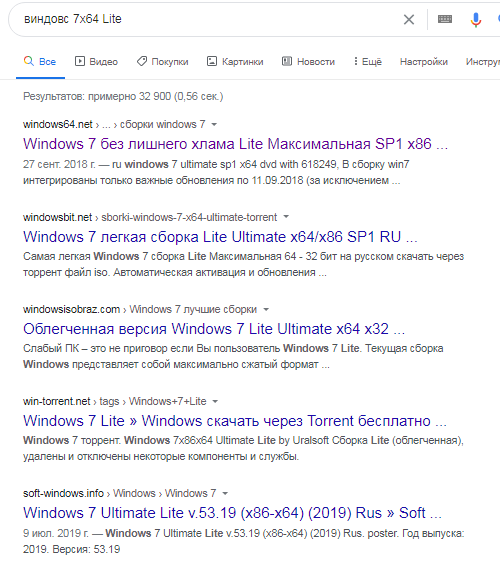Expand dropdown arrow next to win-torrent.net breadcrumb
Screen dimensions: 500x572
(215, 402)
